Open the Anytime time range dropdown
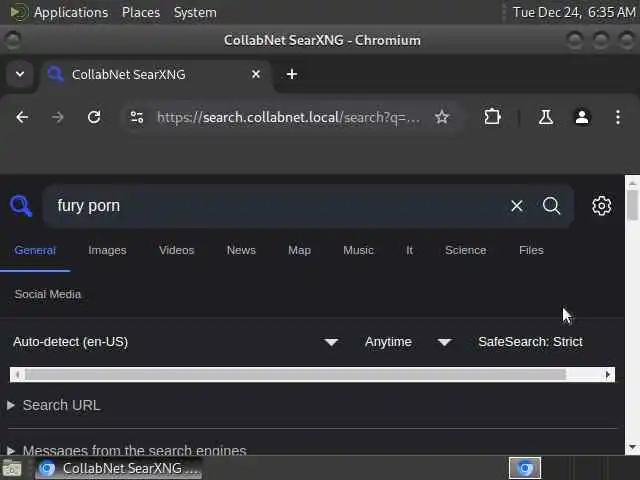The height and width of the screenshot is (480, 640). 408,342
